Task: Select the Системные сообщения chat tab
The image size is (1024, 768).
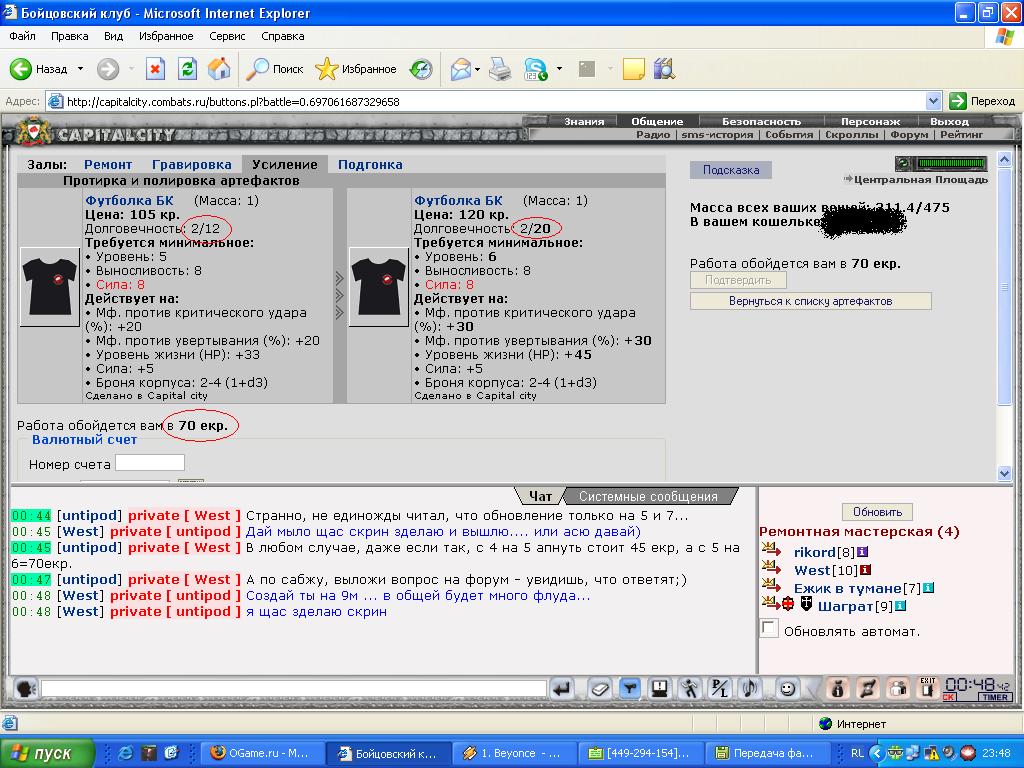Action: click(x=648, y=496)
